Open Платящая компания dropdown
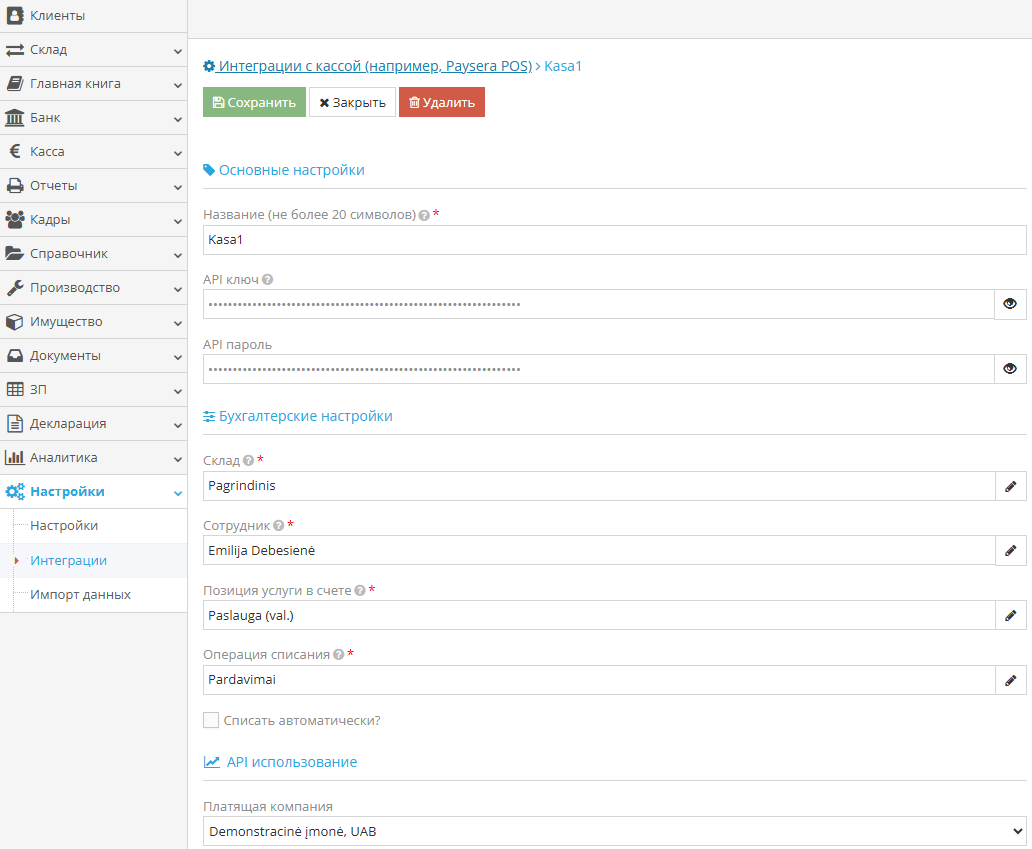 pos(614,831)
